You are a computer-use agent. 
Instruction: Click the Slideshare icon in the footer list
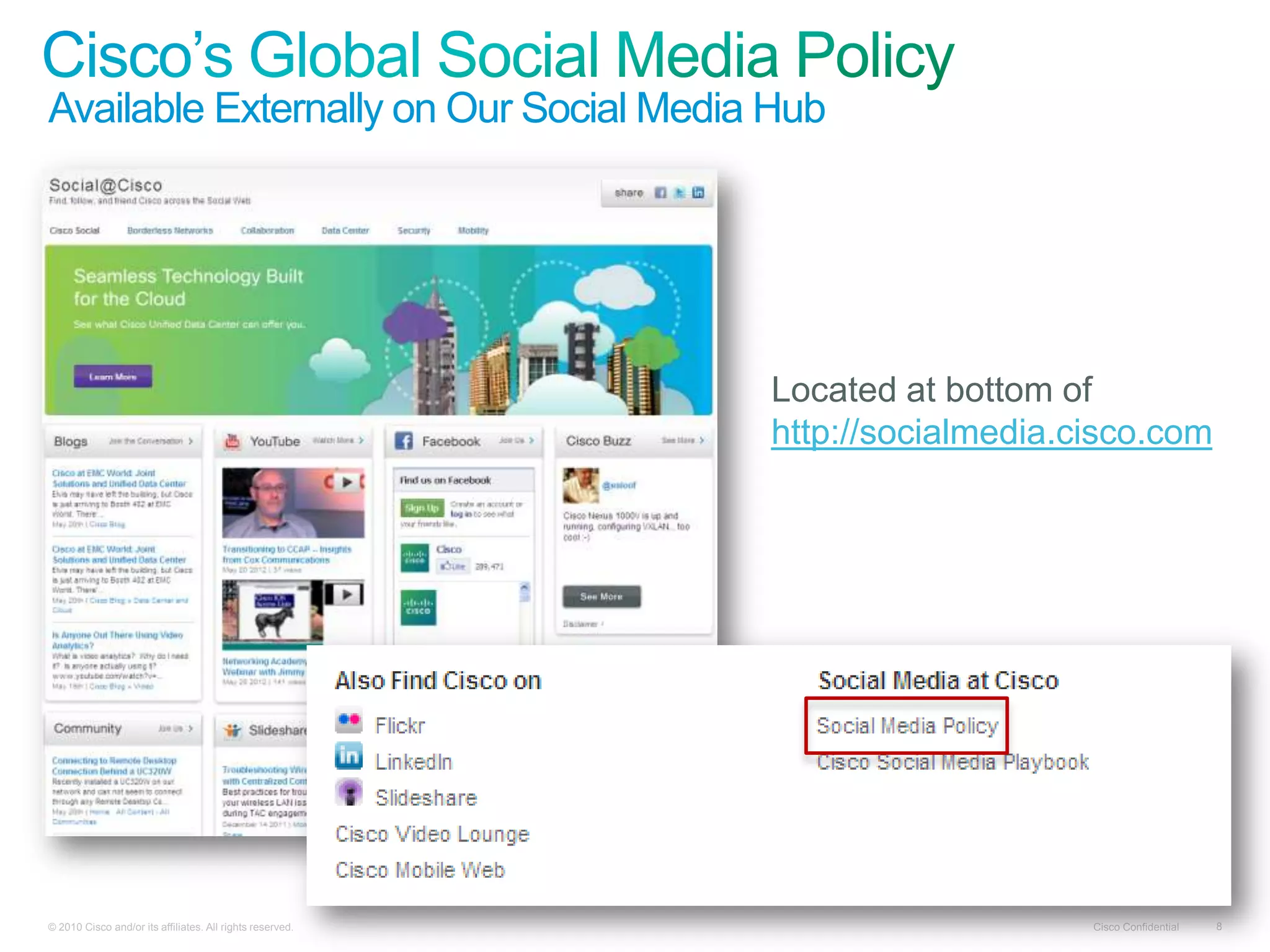click(x=349, y=792)
